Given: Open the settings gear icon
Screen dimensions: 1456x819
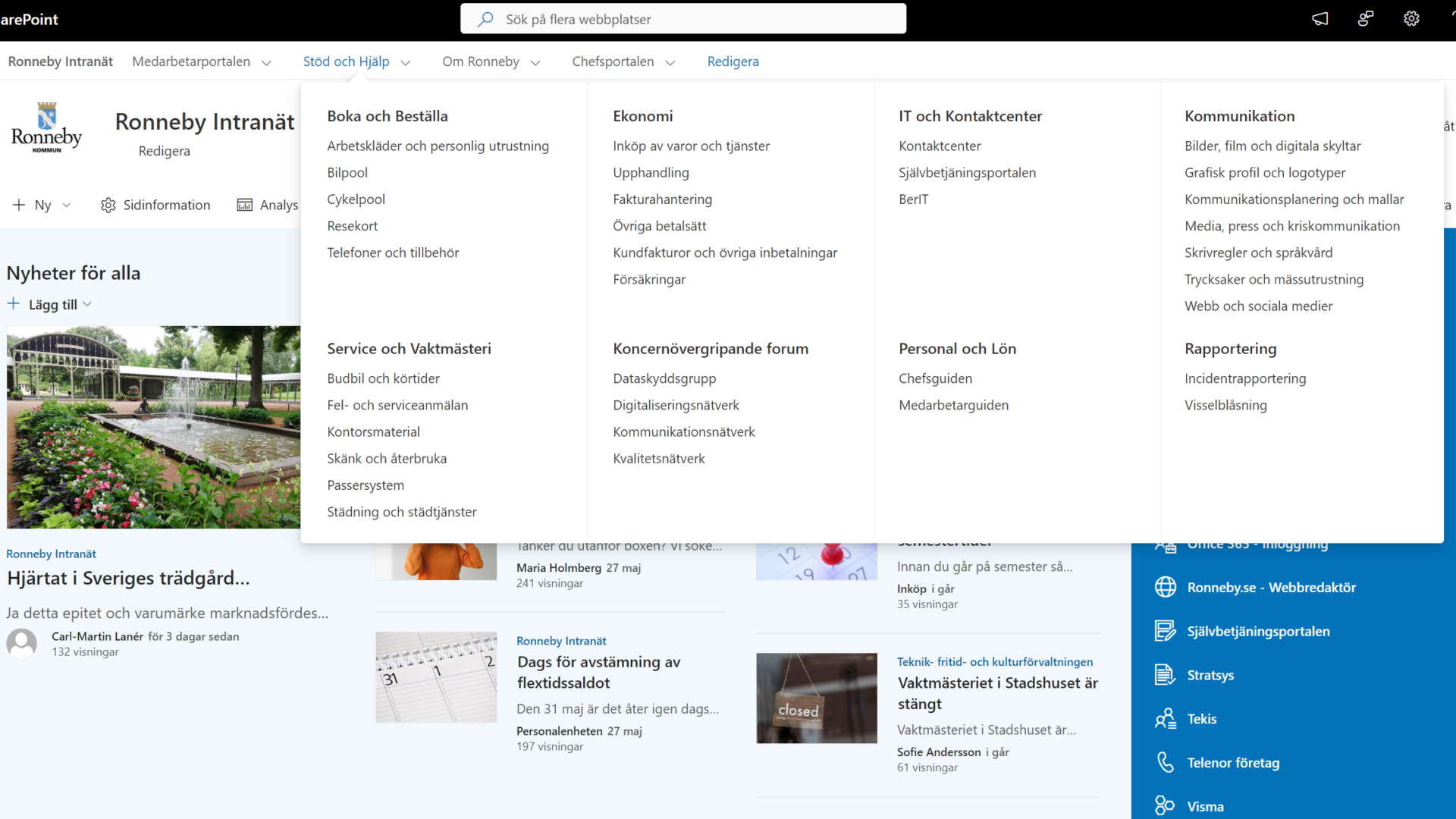Looking at the screenshot, I should pos(1411,19).
